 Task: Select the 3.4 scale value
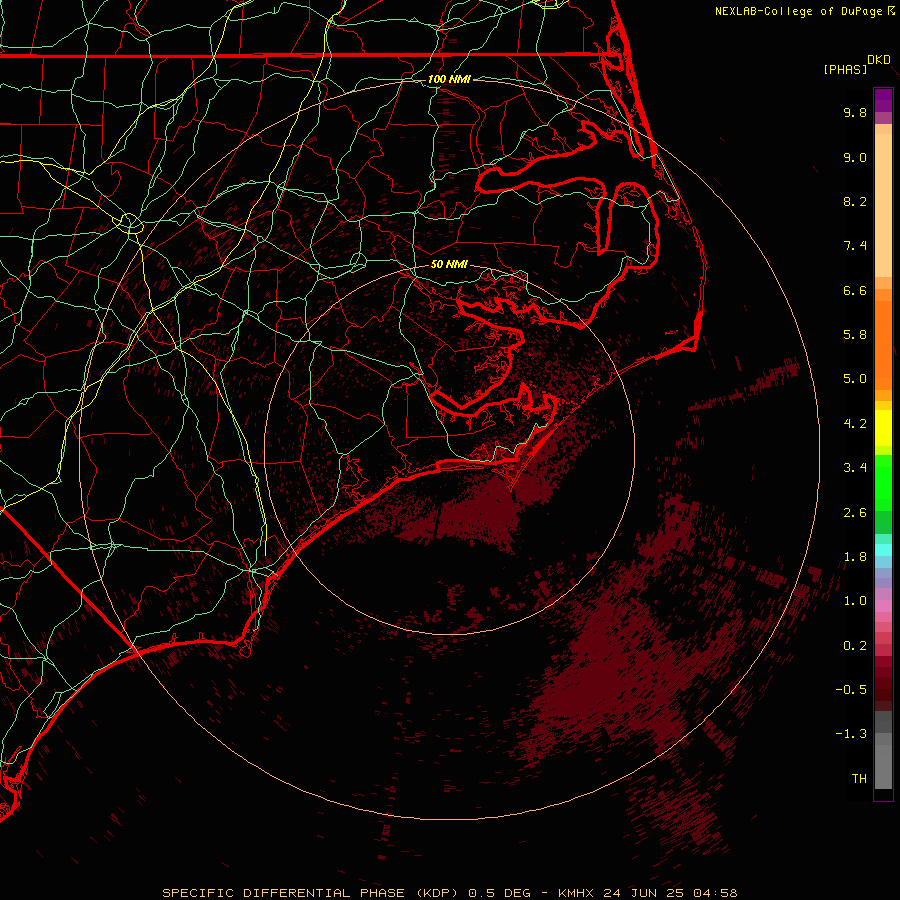(855, 468)
